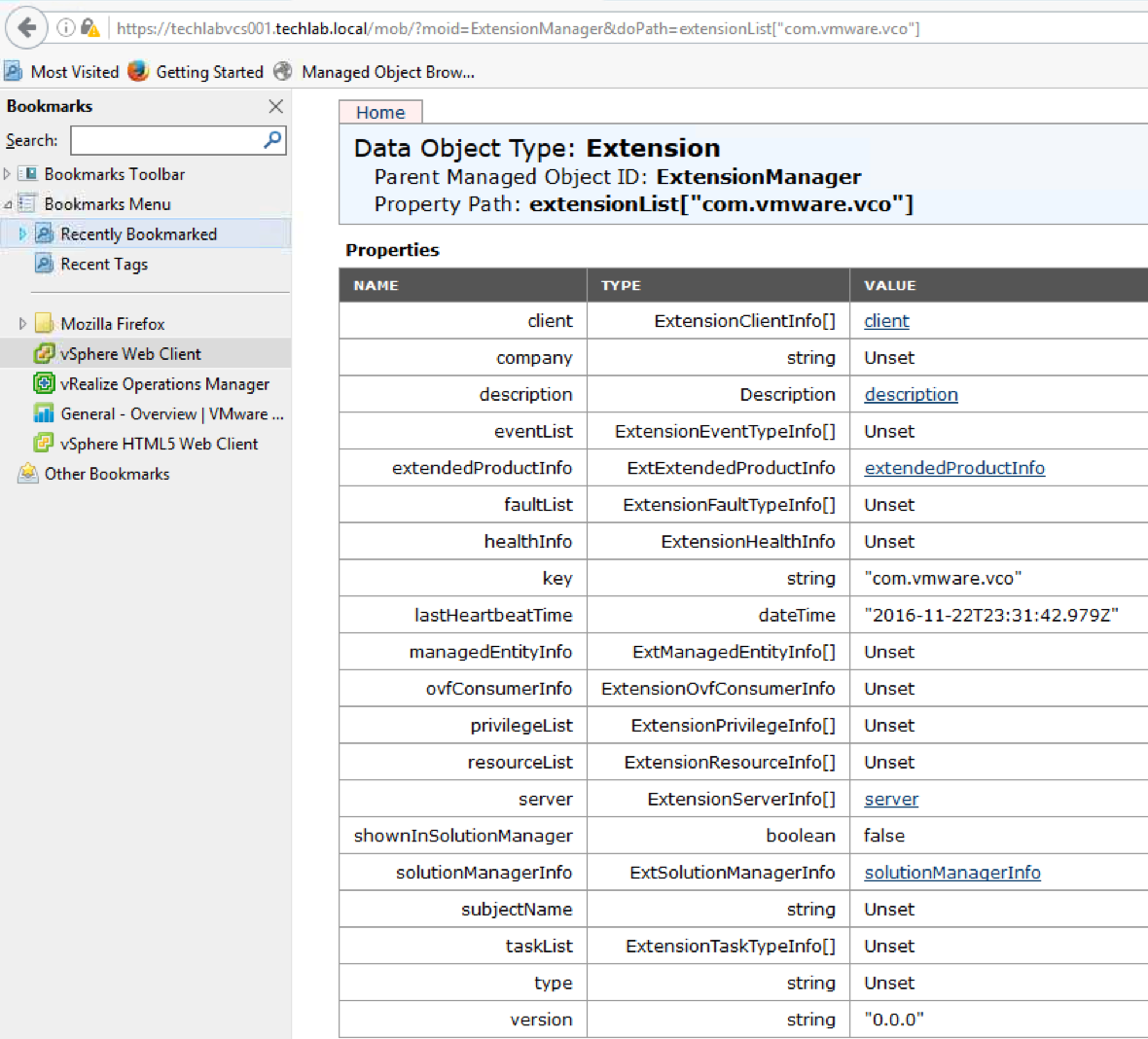Viewport: 1148px width, 1039px height.
Task: Follow the extendedProductInfo link
Action: pyautogui.click(x=954, y=468)
